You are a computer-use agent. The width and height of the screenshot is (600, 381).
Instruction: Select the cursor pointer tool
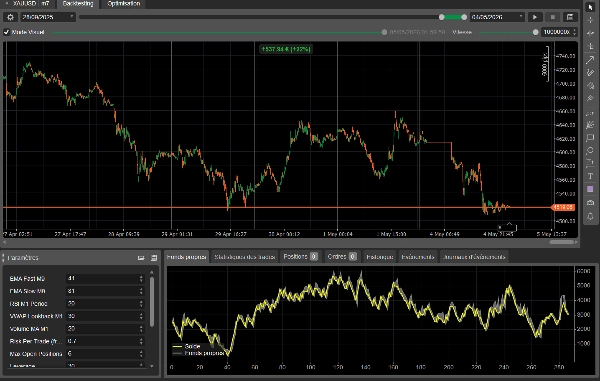tap(590, 7)
